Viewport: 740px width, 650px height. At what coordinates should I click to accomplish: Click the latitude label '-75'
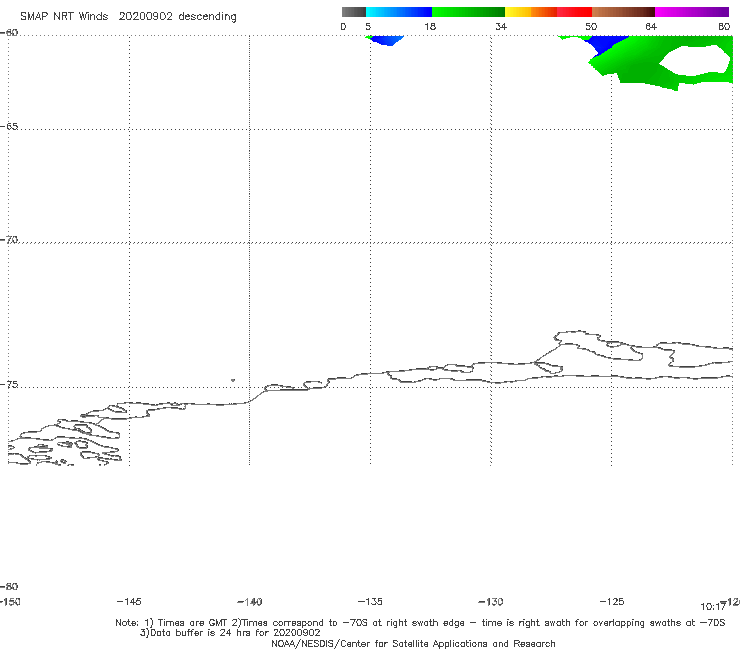click(x=9, y=385)
